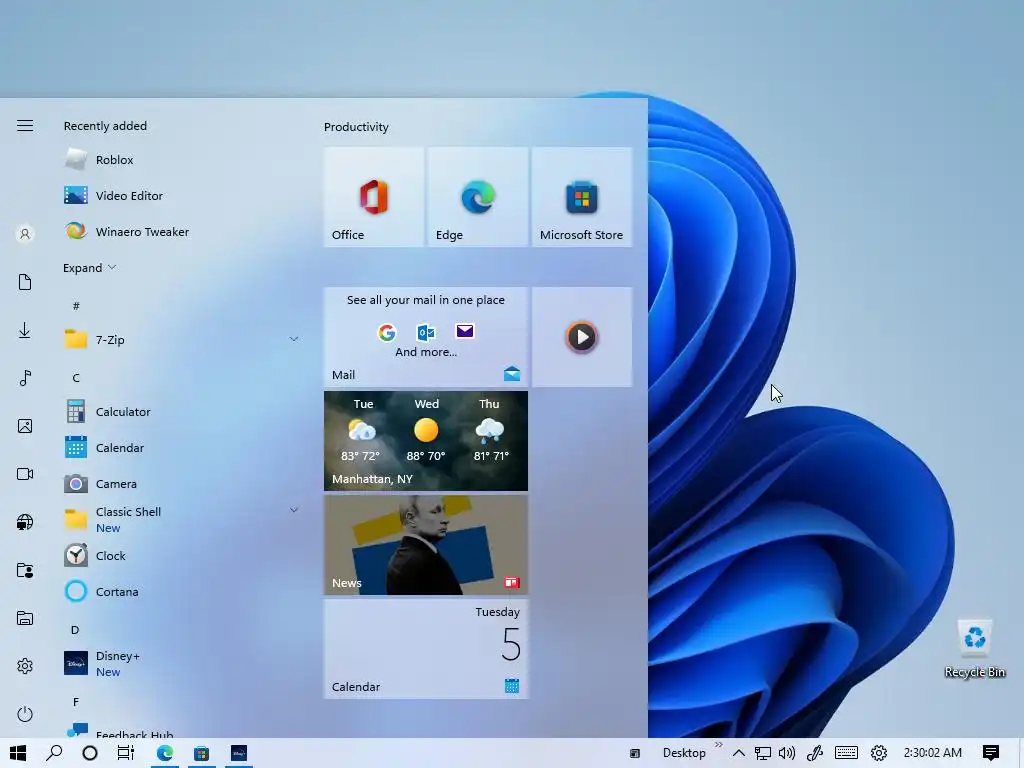Open File Explorer from the Start sidebar
This screenshot has width=1024, height=768.
click(x=25, y=618)
